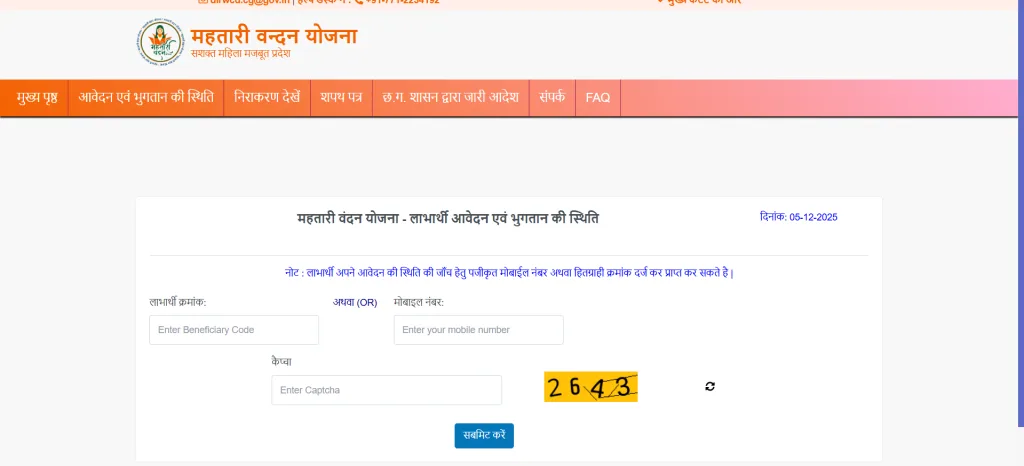
Task: Click the yellow captcha image 2643
Action: [590, 387]
